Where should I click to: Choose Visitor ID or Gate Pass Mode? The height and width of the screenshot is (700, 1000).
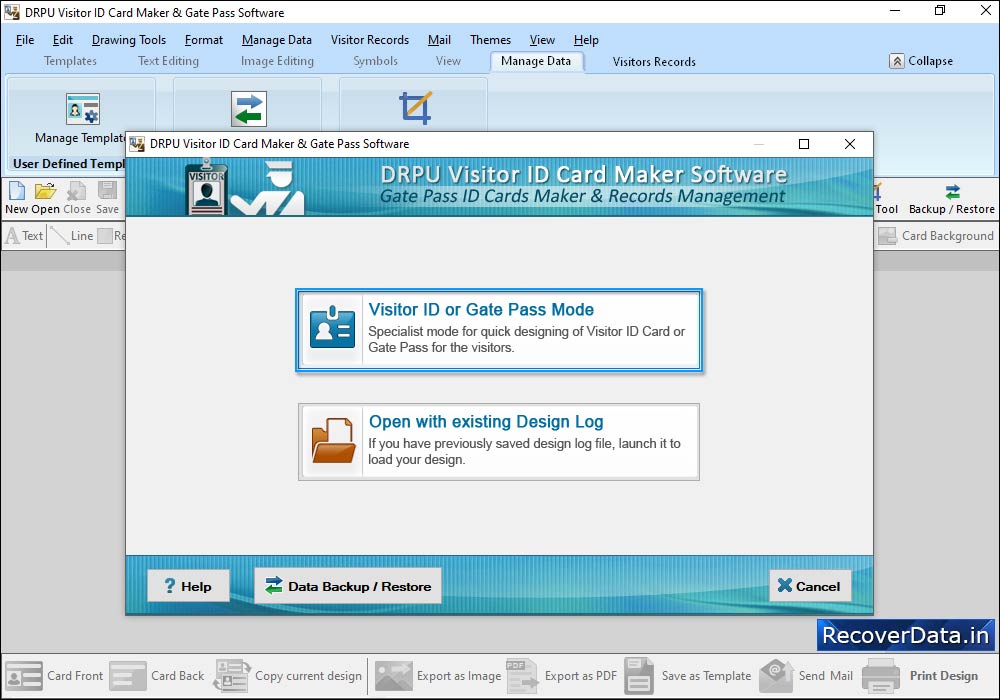tap(499, 330)
